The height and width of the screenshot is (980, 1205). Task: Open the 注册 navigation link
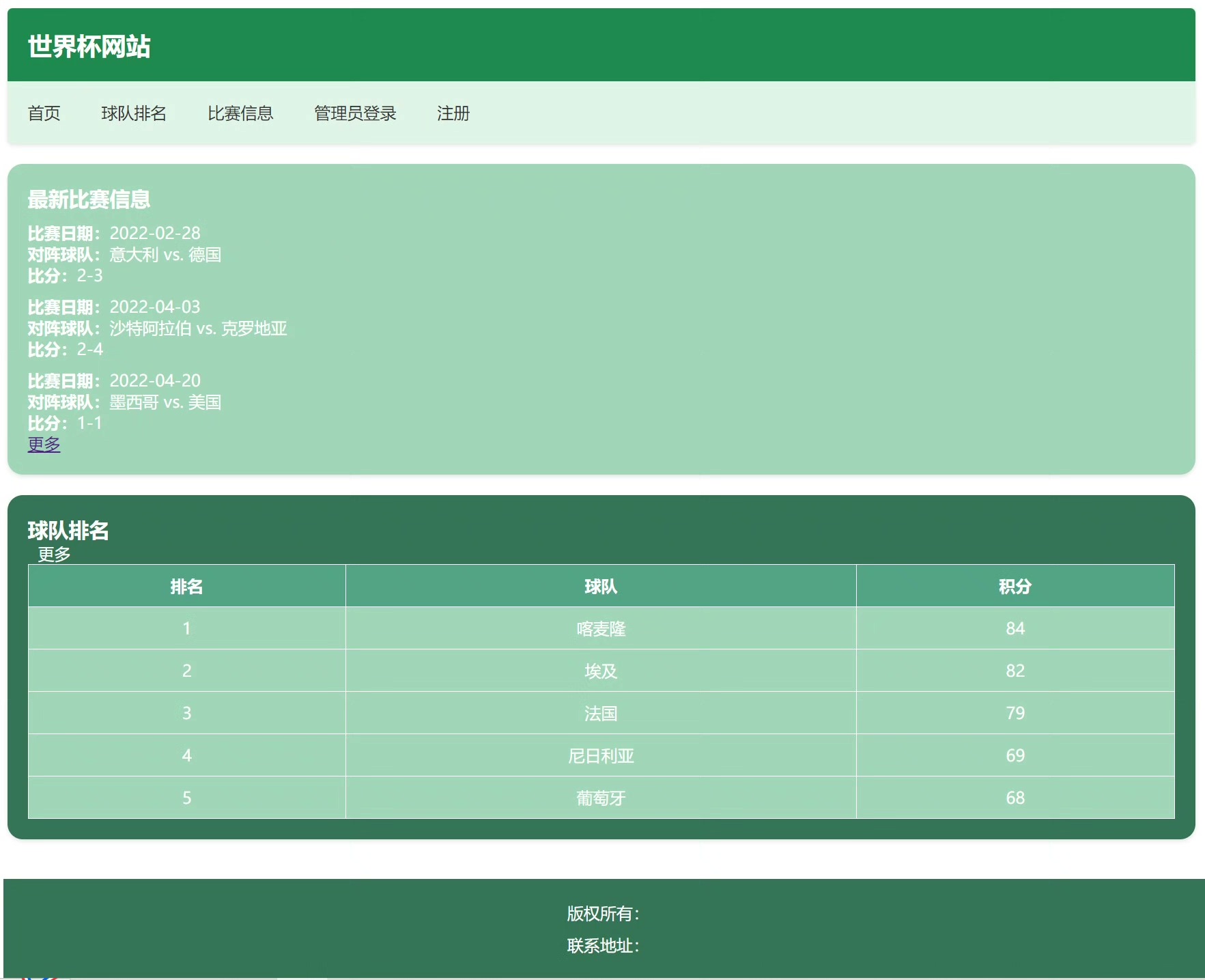click(x=453, y=113)
